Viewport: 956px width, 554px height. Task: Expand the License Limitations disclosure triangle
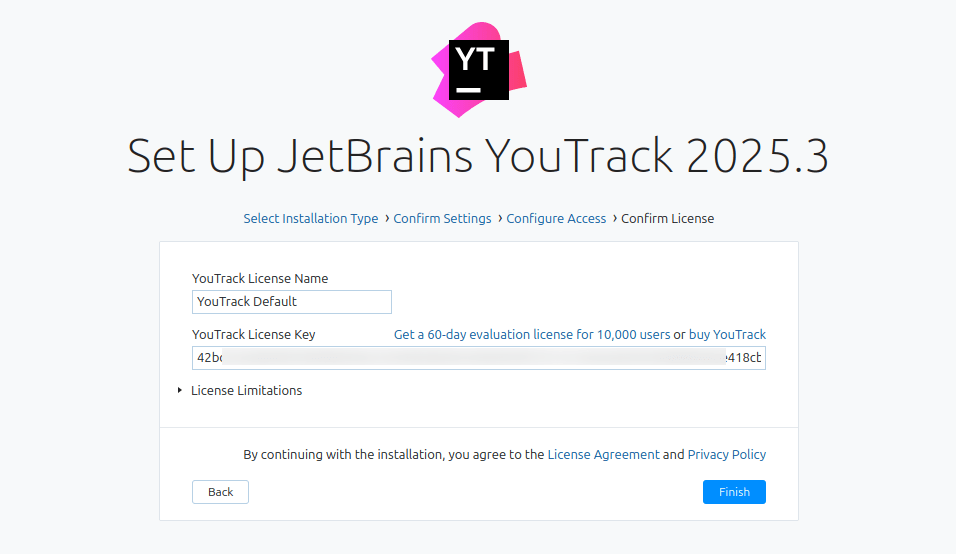point(180,391)
